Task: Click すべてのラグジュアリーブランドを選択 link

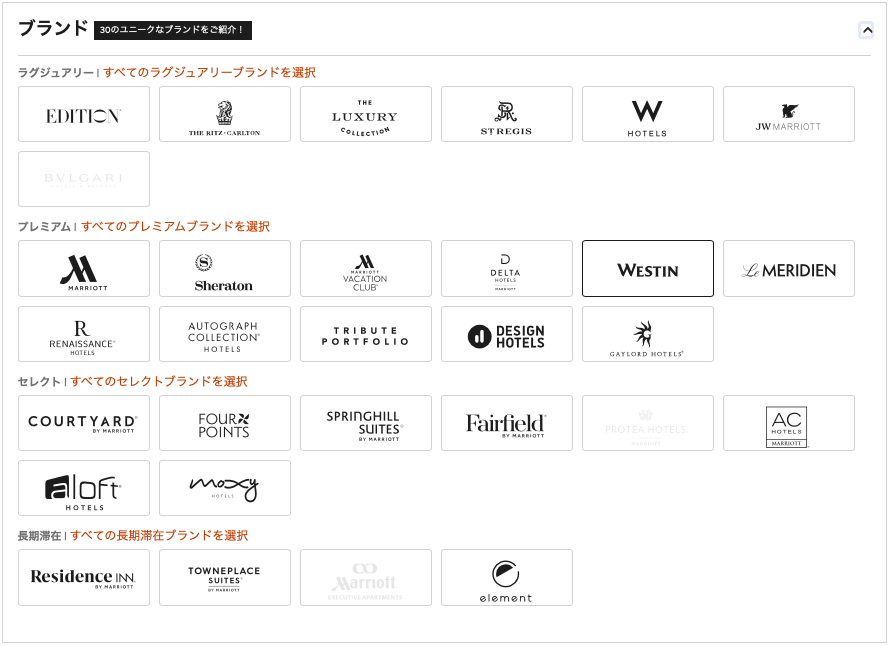Action: coord(209,73)
